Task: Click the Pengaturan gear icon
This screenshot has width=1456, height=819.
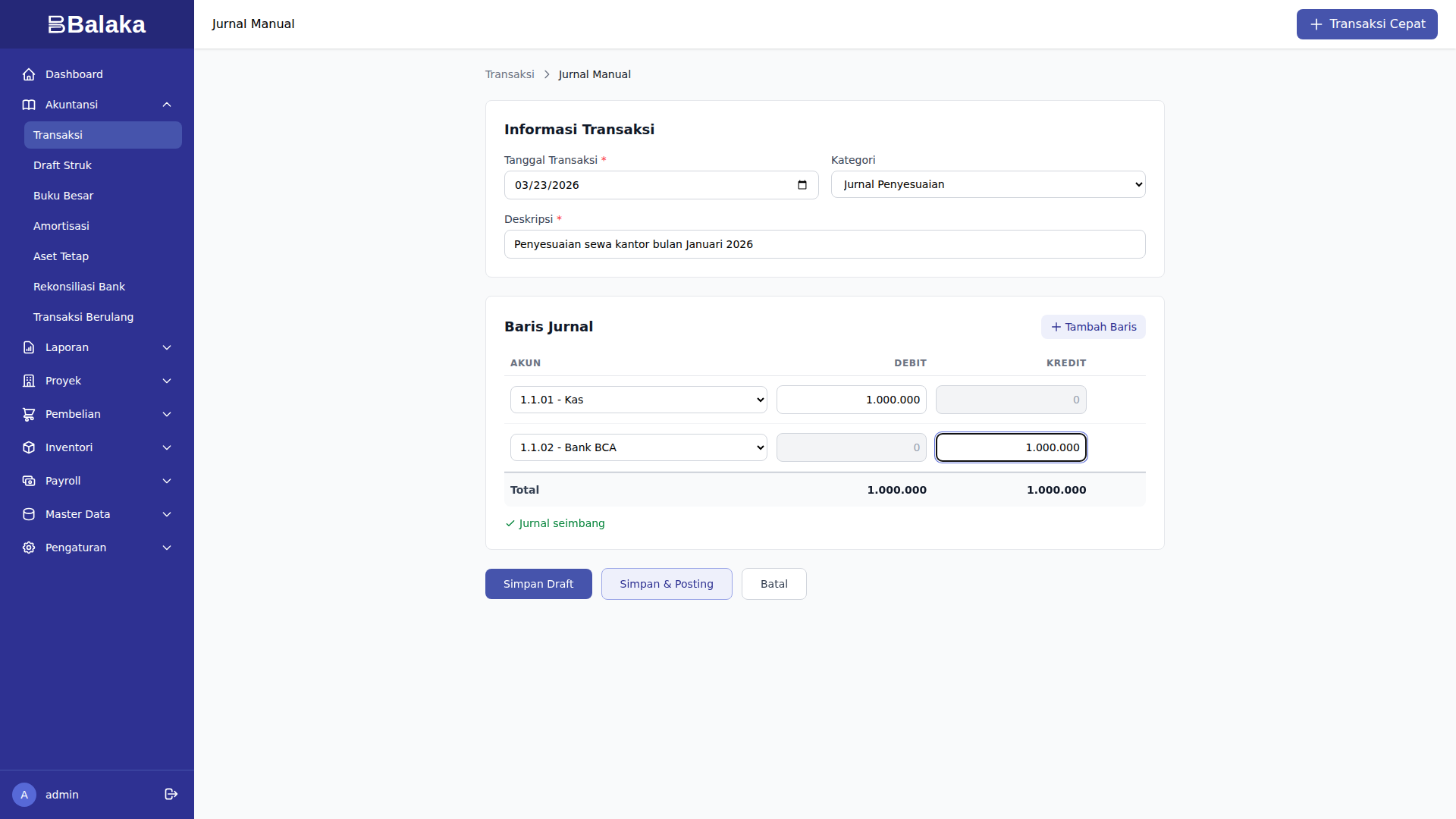Action: (x=29, y=548)
